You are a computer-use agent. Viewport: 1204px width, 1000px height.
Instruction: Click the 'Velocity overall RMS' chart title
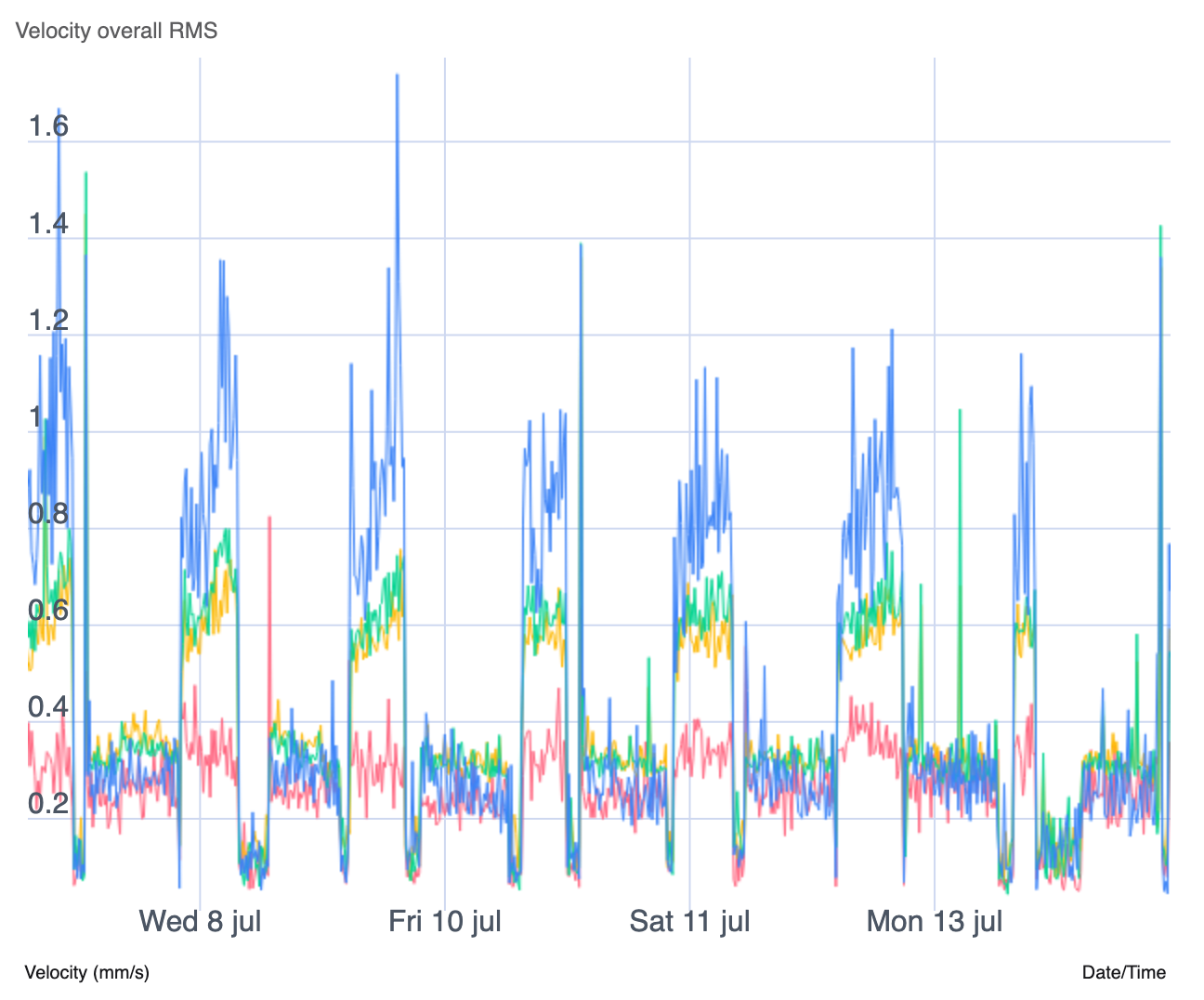pos(117,31)
